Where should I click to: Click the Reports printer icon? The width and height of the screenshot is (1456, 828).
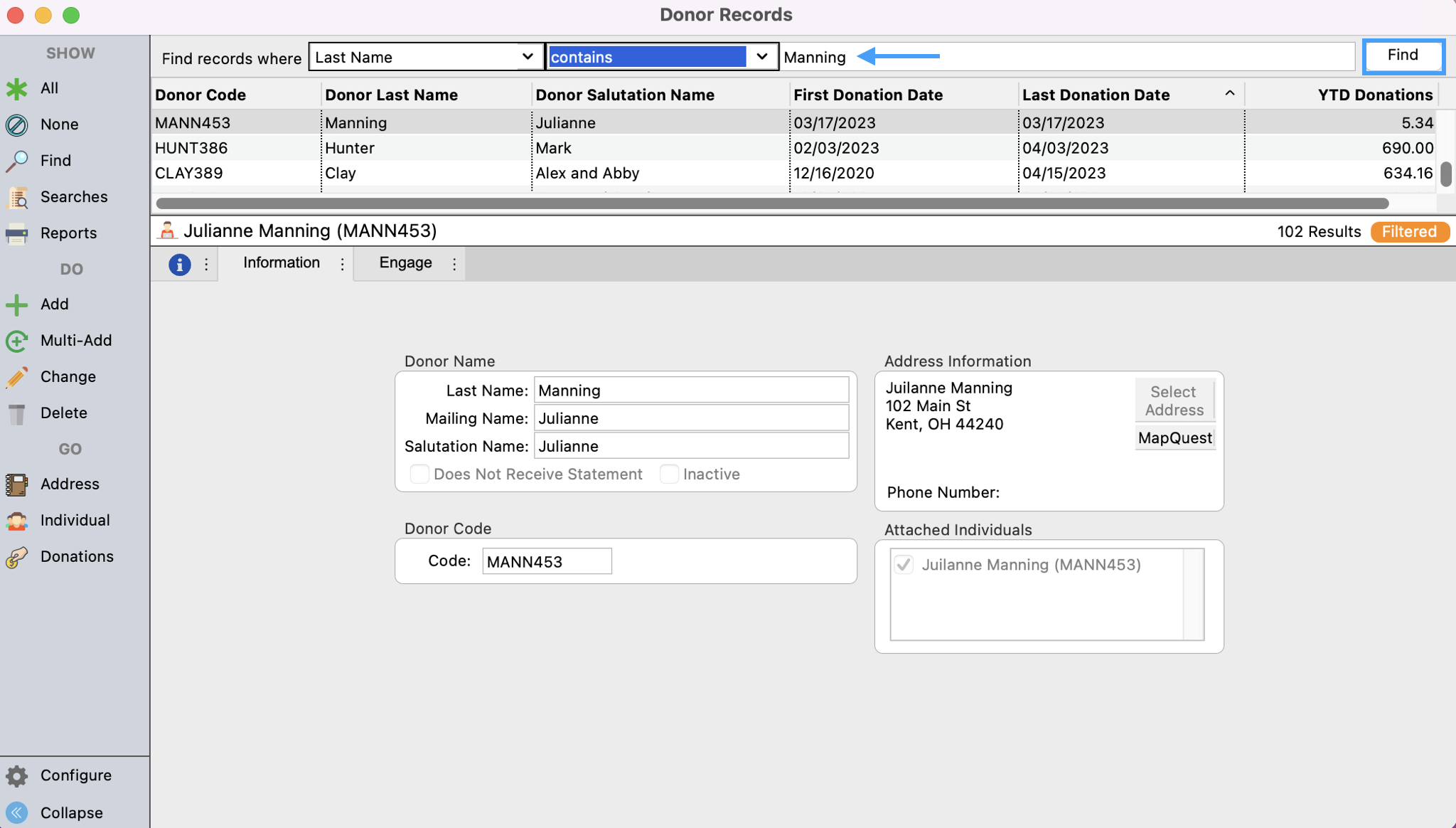16,233
